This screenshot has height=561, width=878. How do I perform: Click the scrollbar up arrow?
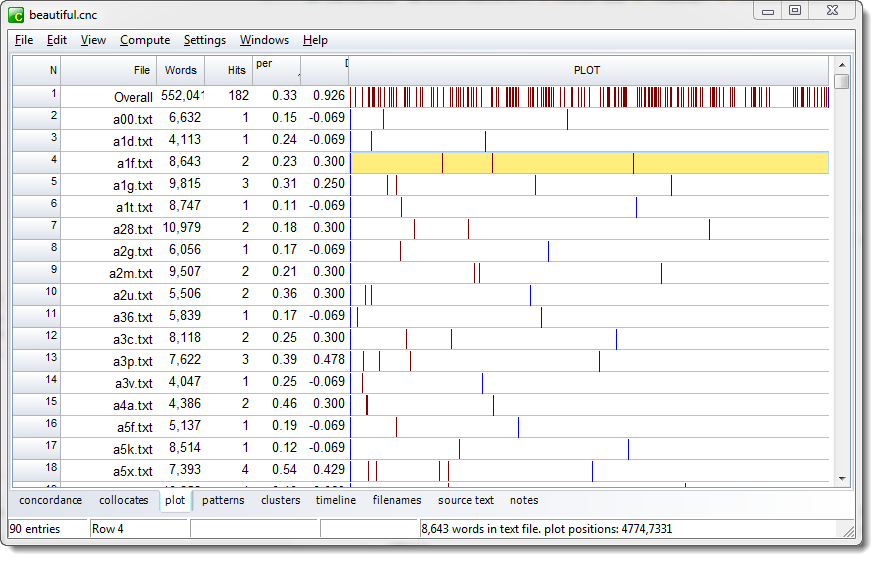click(x=842, y=63)
